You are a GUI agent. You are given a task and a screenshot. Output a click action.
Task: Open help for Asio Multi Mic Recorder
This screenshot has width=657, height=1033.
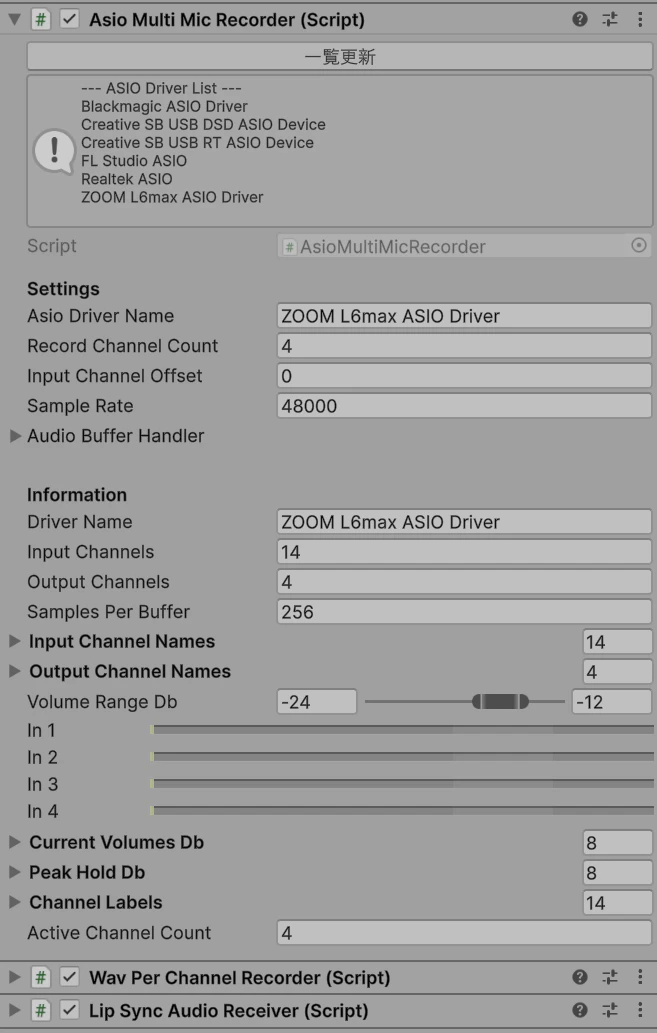tap(580, 19)
